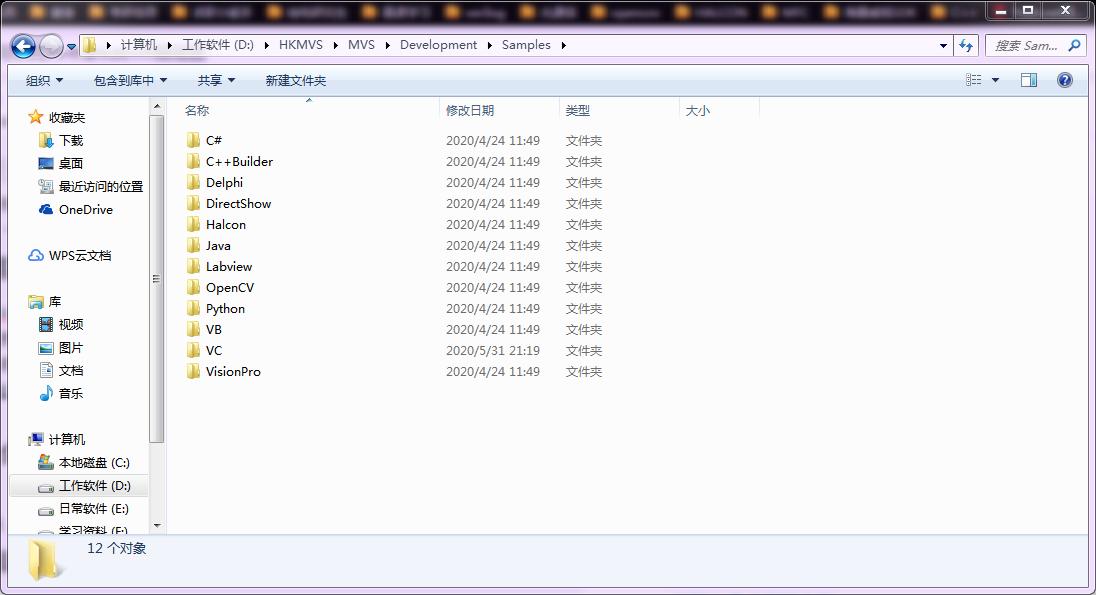Screen dimensions: 1096x595
Task: Expand the arrow after Samples breadcrumb
Action: point(563,45)
